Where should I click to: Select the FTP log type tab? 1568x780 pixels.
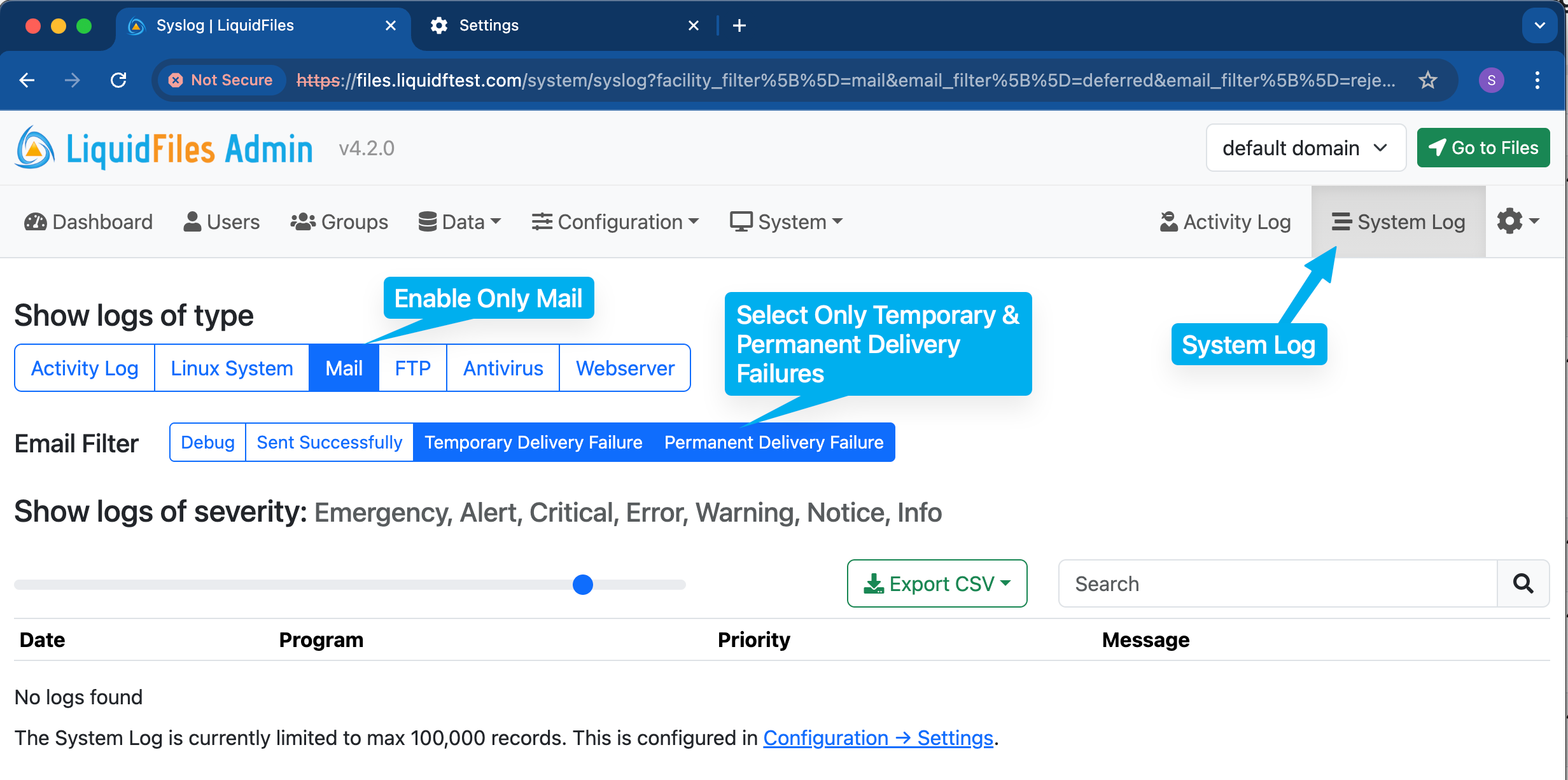tap(412, 367)
